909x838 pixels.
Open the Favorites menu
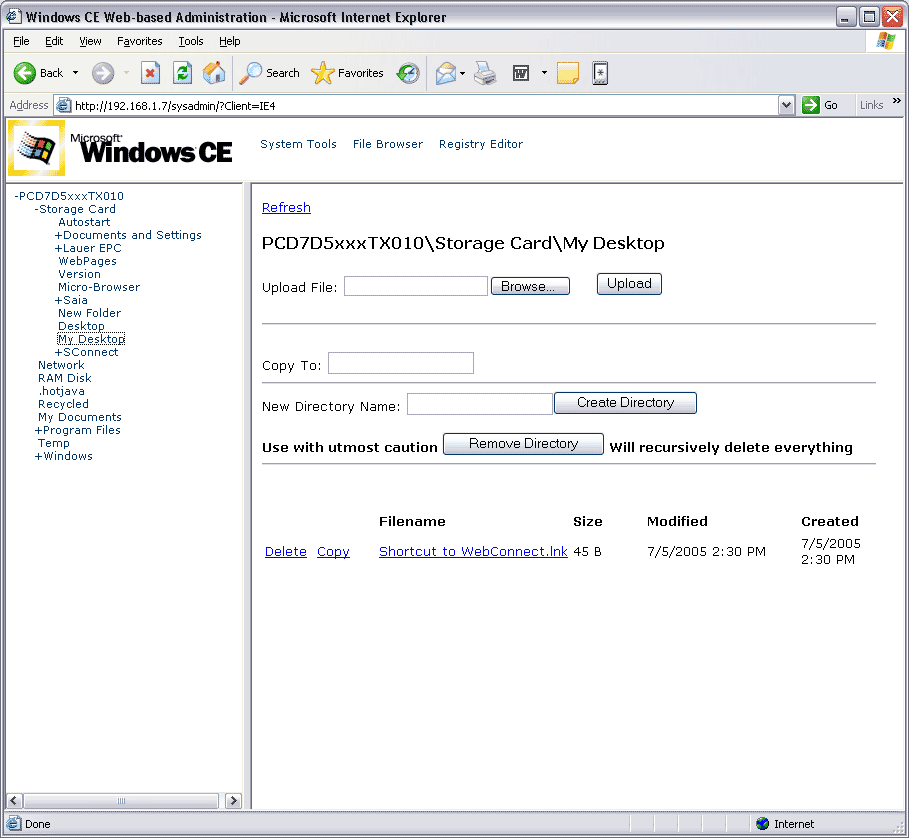click(139, 41)
